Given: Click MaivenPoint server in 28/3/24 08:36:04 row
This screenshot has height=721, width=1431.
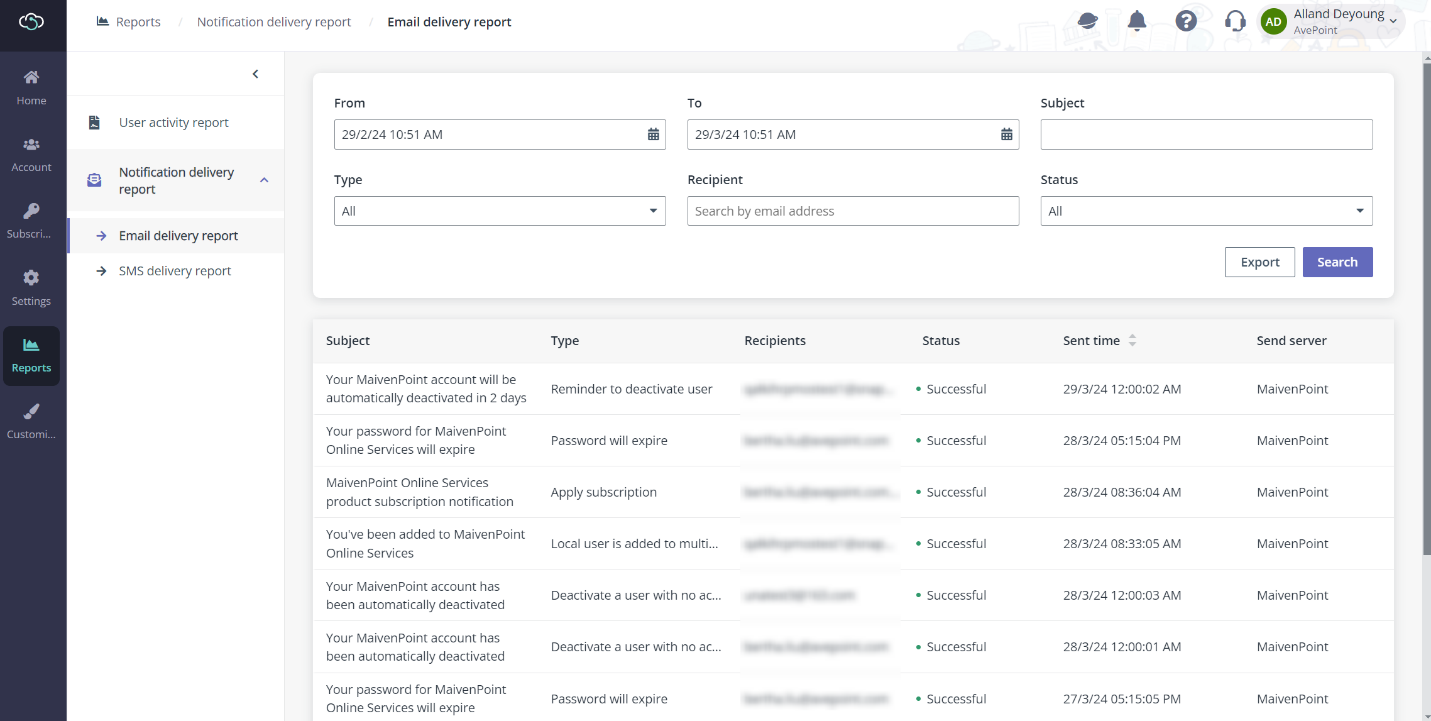Looking at the screenshot, I should (x=1293, y=492).
